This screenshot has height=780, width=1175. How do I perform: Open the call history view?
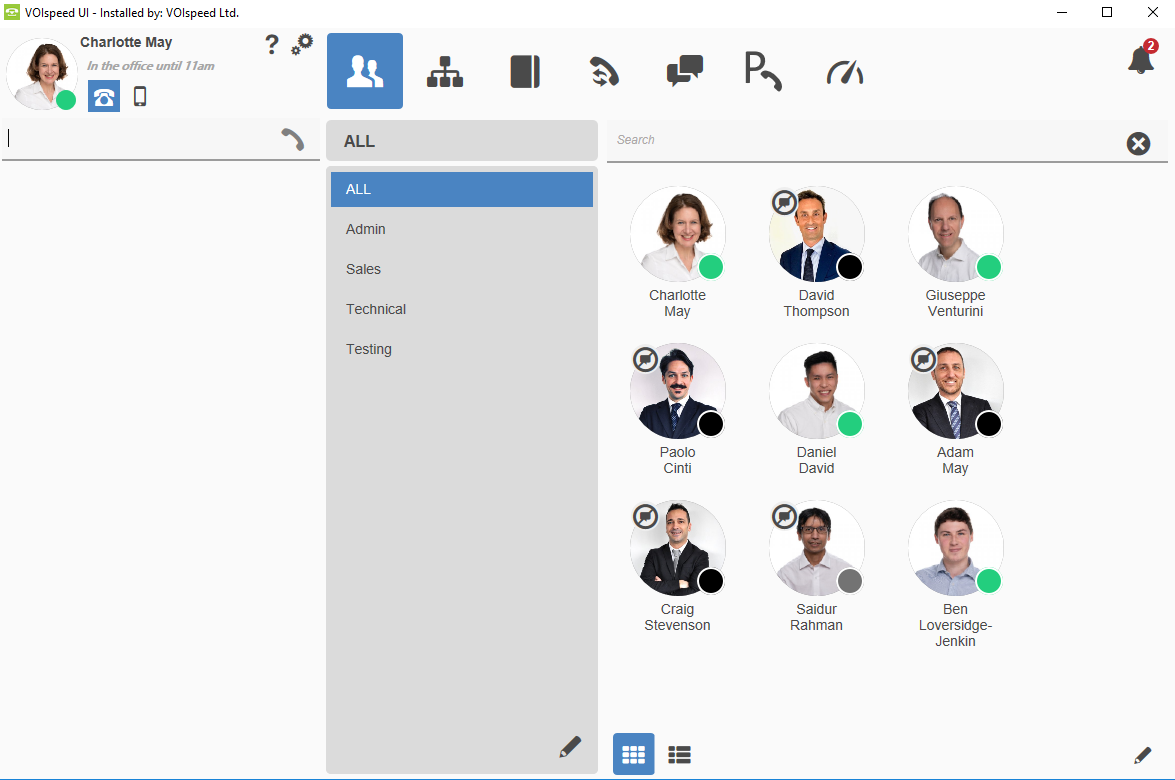point(604,70)
